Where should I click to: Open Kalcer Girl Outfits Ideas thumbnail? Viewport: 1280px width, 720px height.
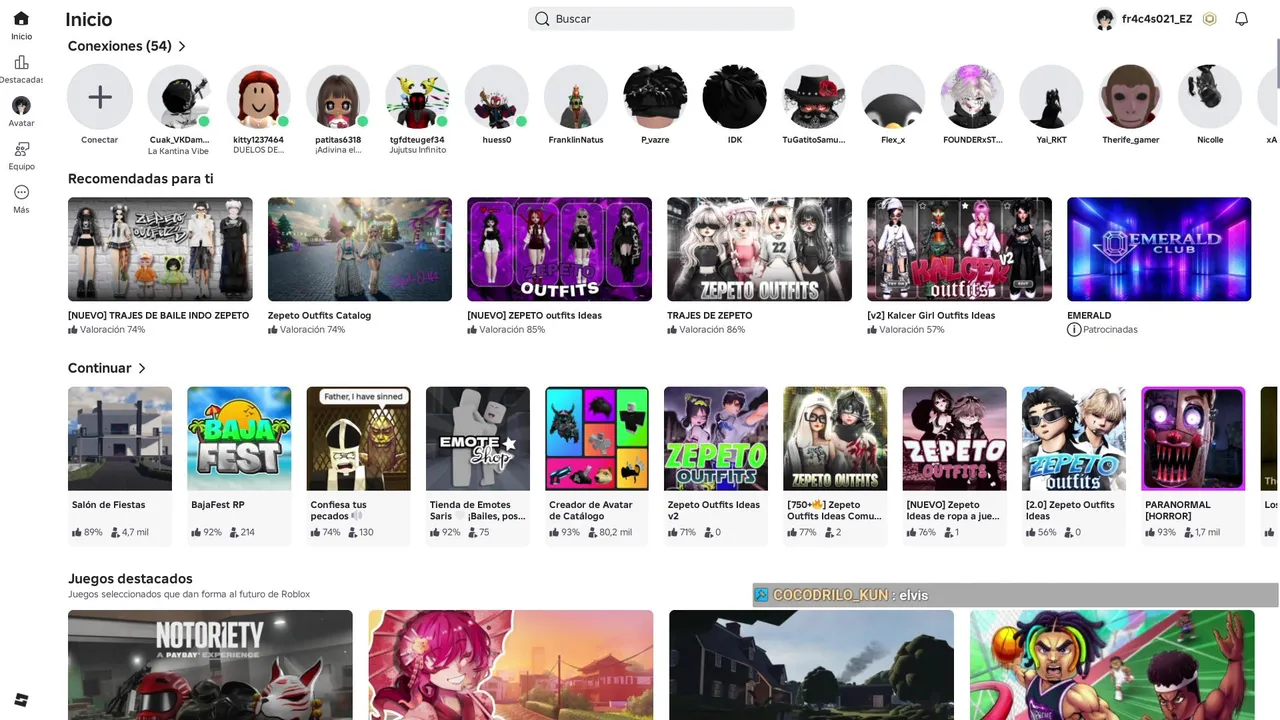click(960, 249)
